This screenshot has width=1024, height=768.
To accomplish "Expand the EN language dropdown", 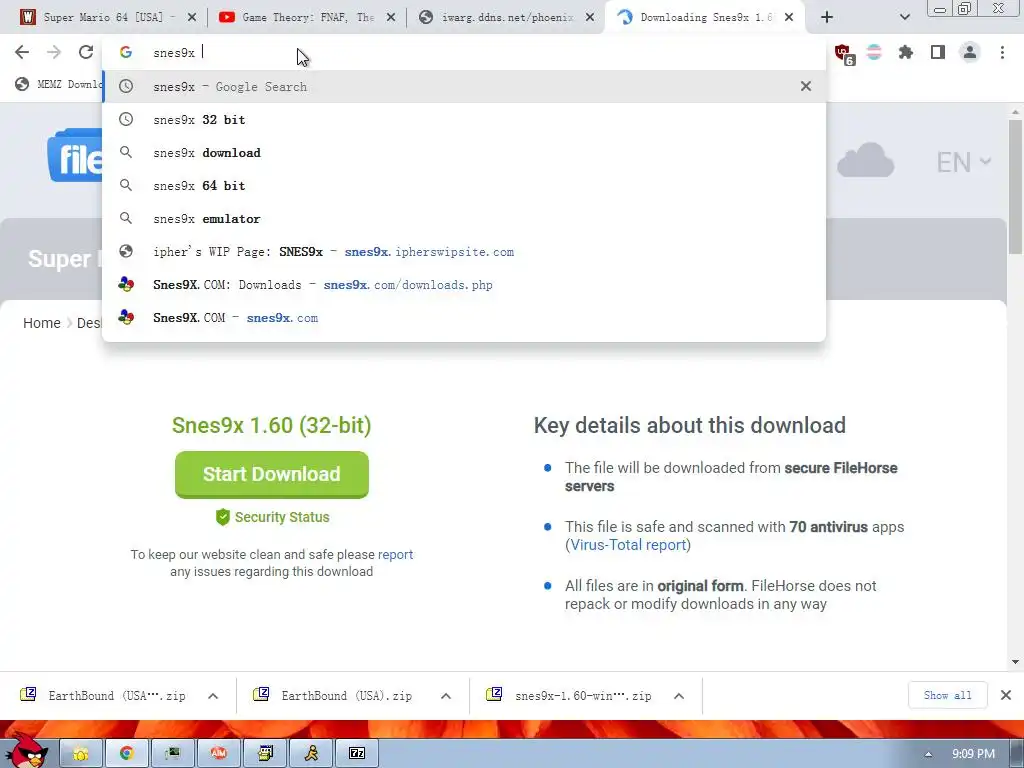I will point(964,162).
